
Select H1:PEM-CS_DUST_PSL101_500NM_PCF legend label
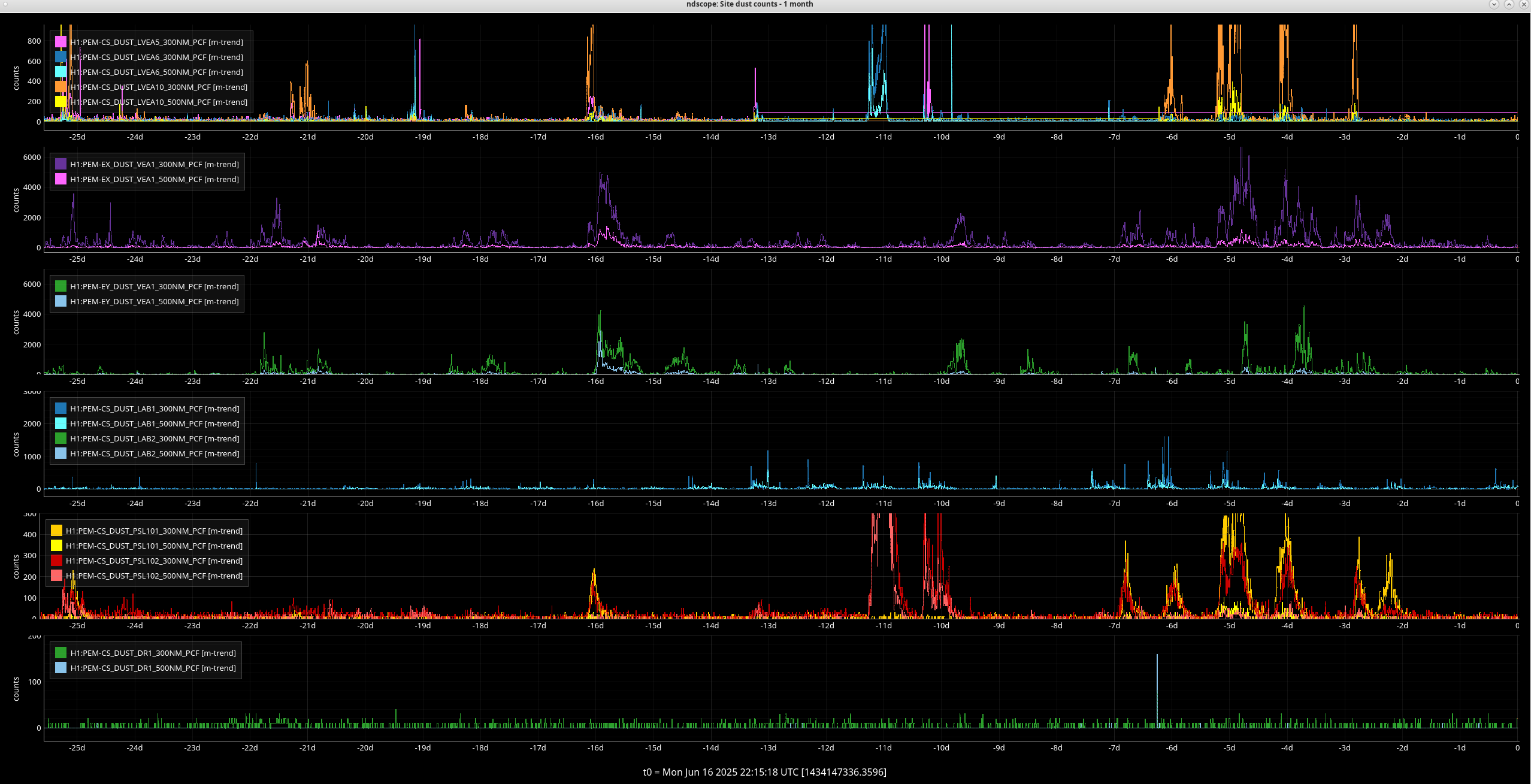point(155,546)
